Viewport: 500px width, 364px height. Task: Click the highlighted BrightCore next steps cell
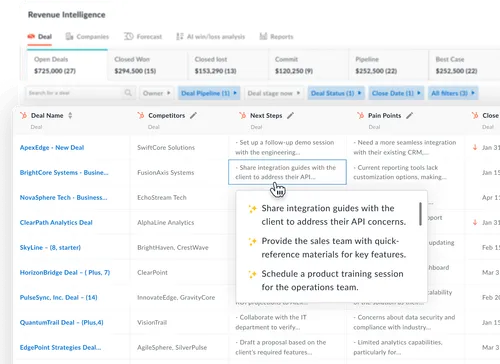(287, 172)
